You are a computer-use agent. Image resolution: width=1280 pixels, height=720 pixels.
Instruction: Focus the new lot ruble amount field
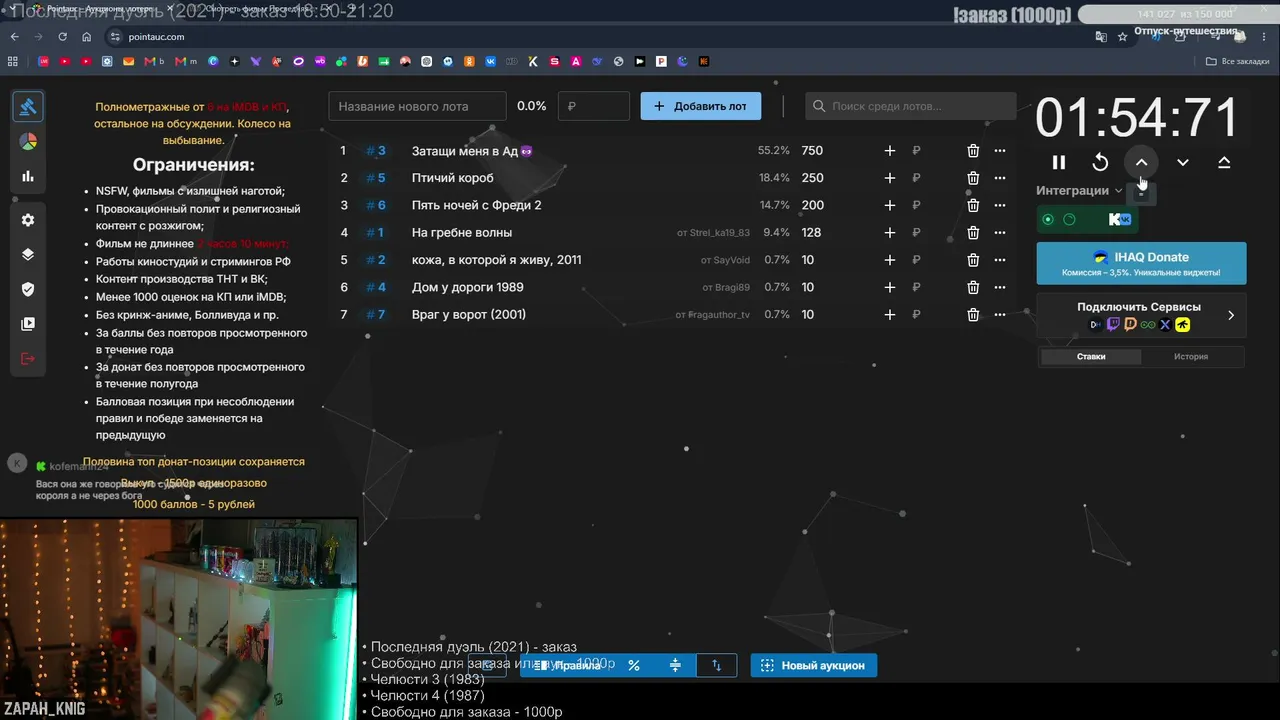[594, 106]
